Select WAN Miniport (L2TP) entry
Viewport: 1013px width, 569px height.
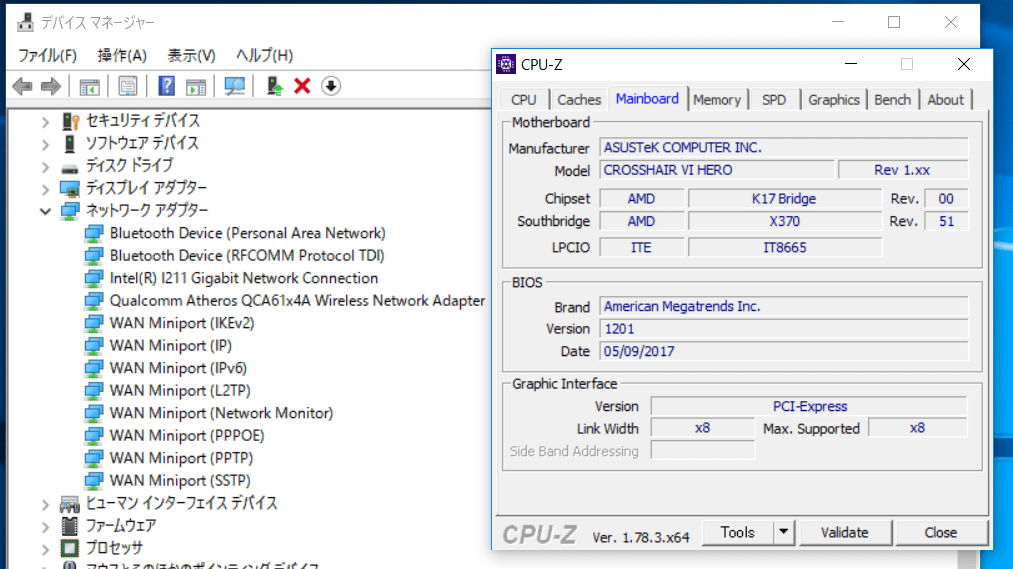180,391
